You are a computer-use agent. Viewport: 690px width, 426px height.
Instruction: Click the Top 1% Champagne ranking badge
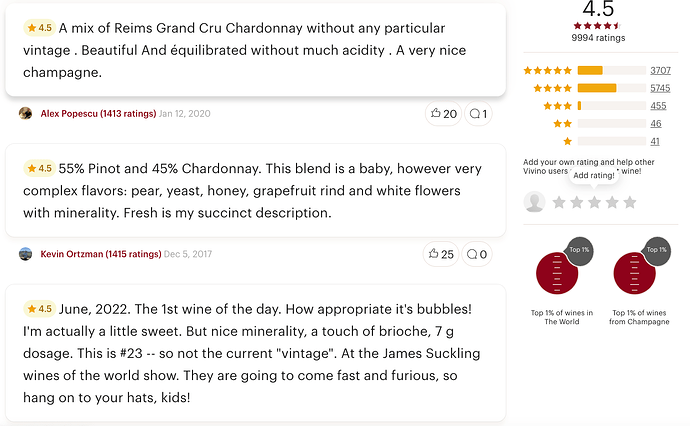click(x=639, y=272)
